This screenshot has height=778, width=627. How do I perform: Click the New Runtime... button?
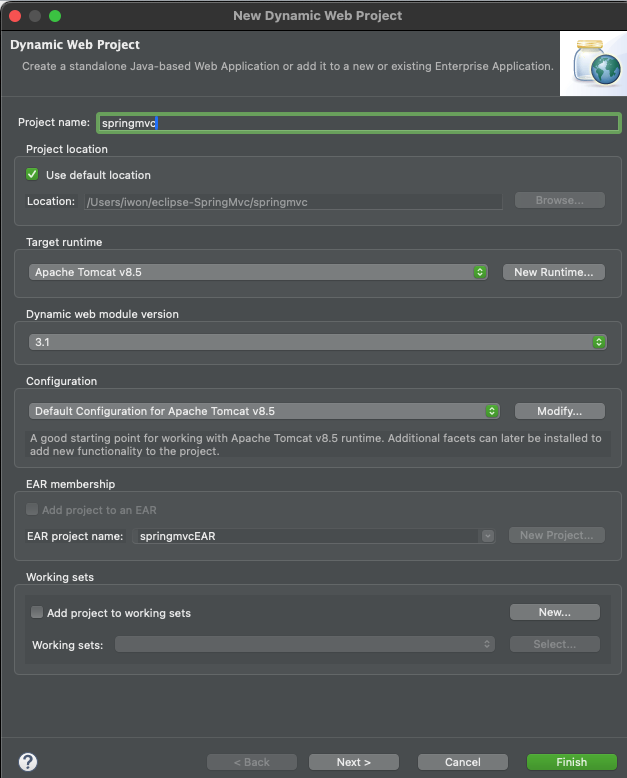(x=554, y=272)
